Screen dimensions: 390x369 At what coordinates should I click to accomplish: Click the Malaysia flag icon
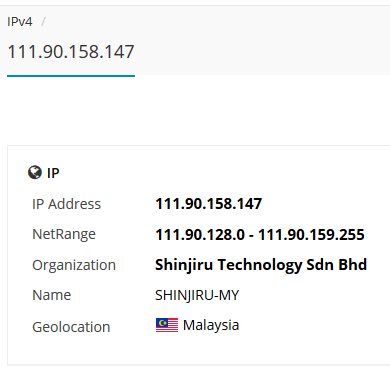167,325
